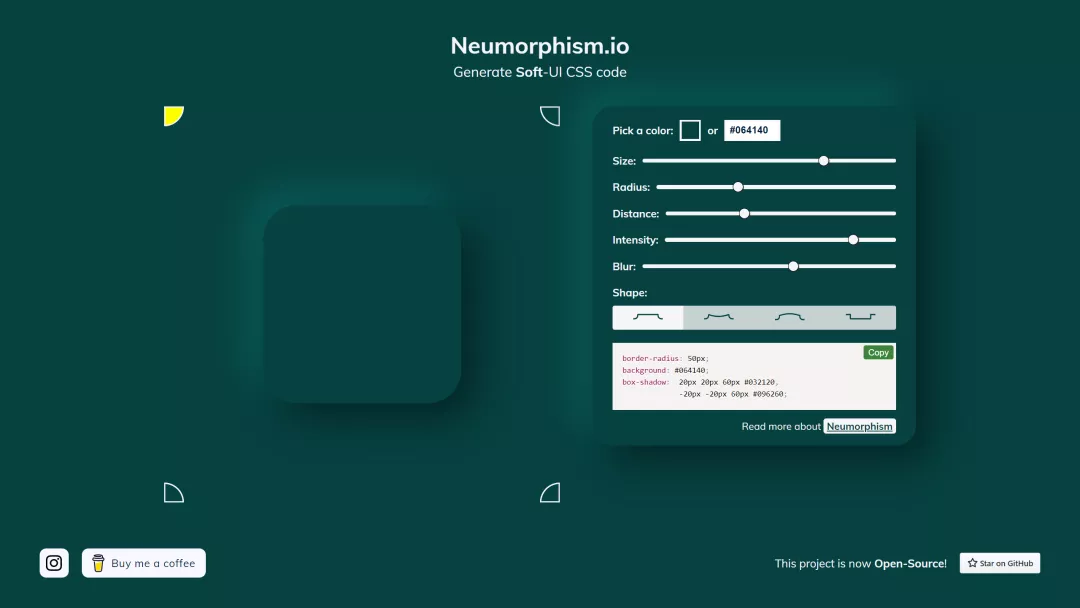Adjust the Size slider handle
The width and height of the screenshot is (1080, 608).
tap(823, 160)
